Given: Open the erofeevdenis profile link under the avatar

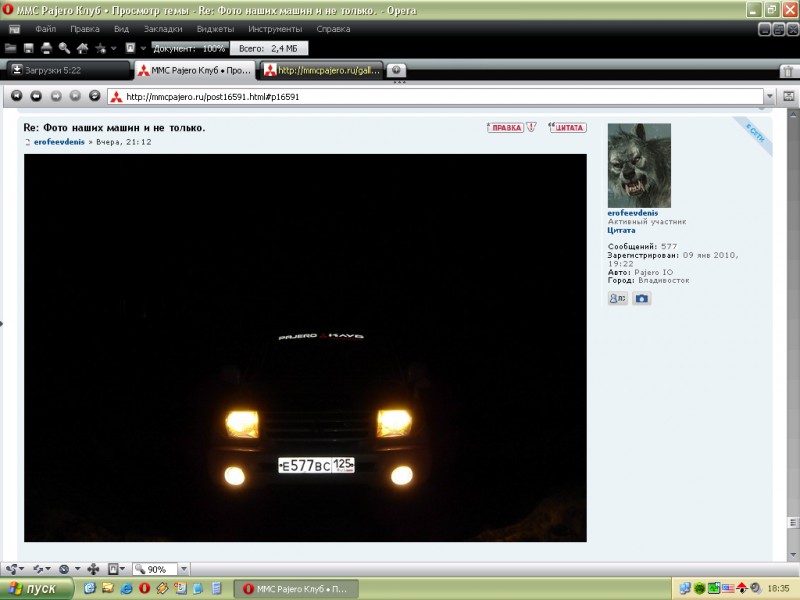Looking at the screenshot, I should coord(634,213).
